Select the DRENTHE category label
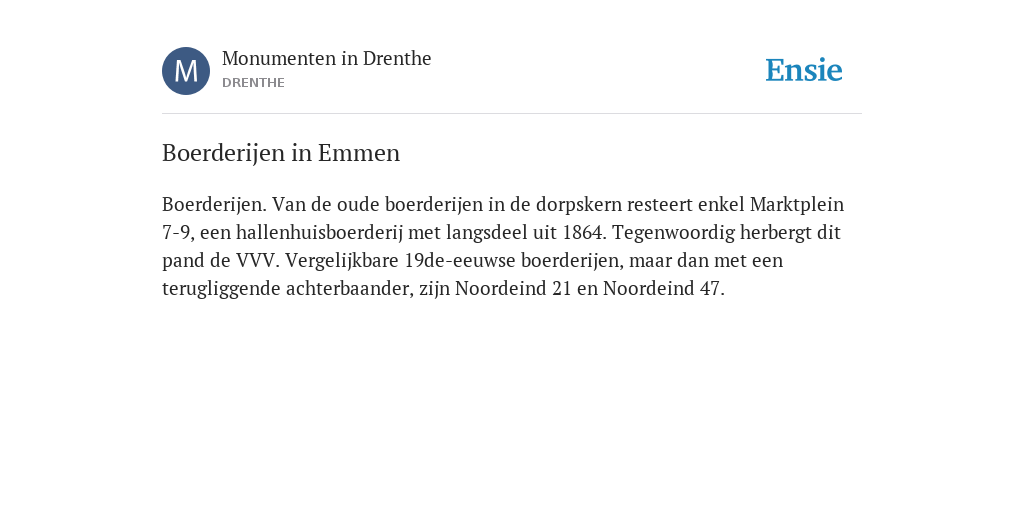 click(253, 83)
